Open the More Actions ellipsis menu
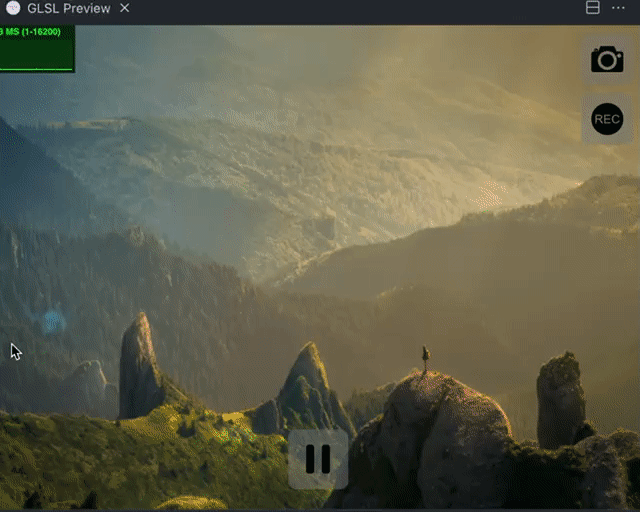 click(x=618, y=8)
